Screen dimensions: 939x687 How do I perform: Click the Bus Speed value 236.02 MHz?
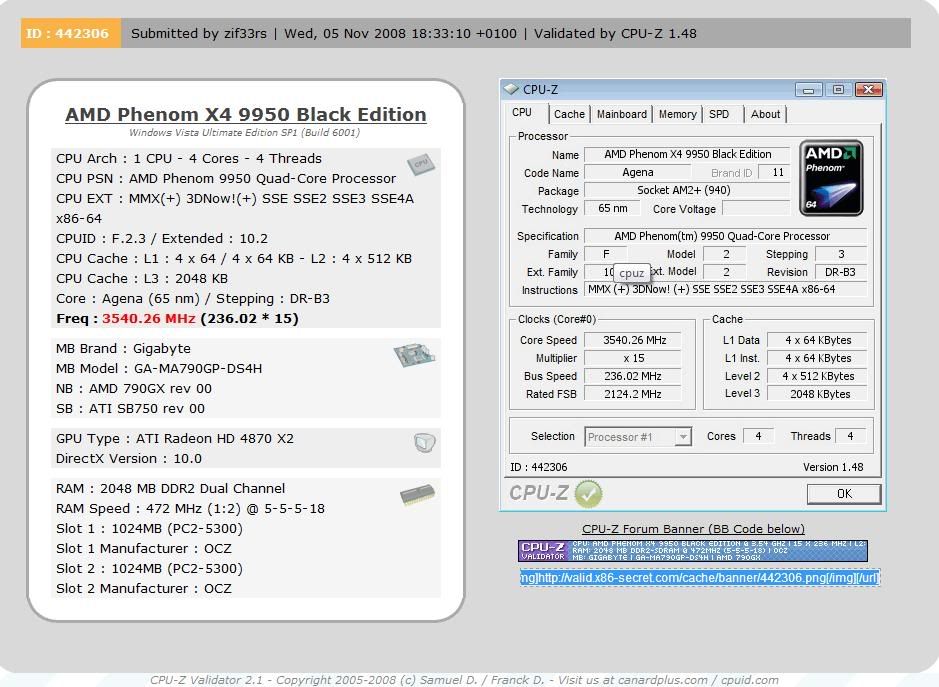click(633, 376)
